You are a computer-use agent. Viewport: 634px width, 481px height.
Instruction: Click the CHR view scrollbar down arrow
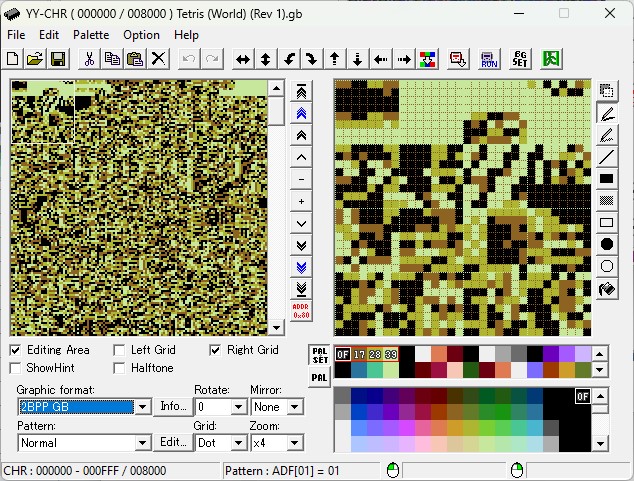(x=277, y=328)
